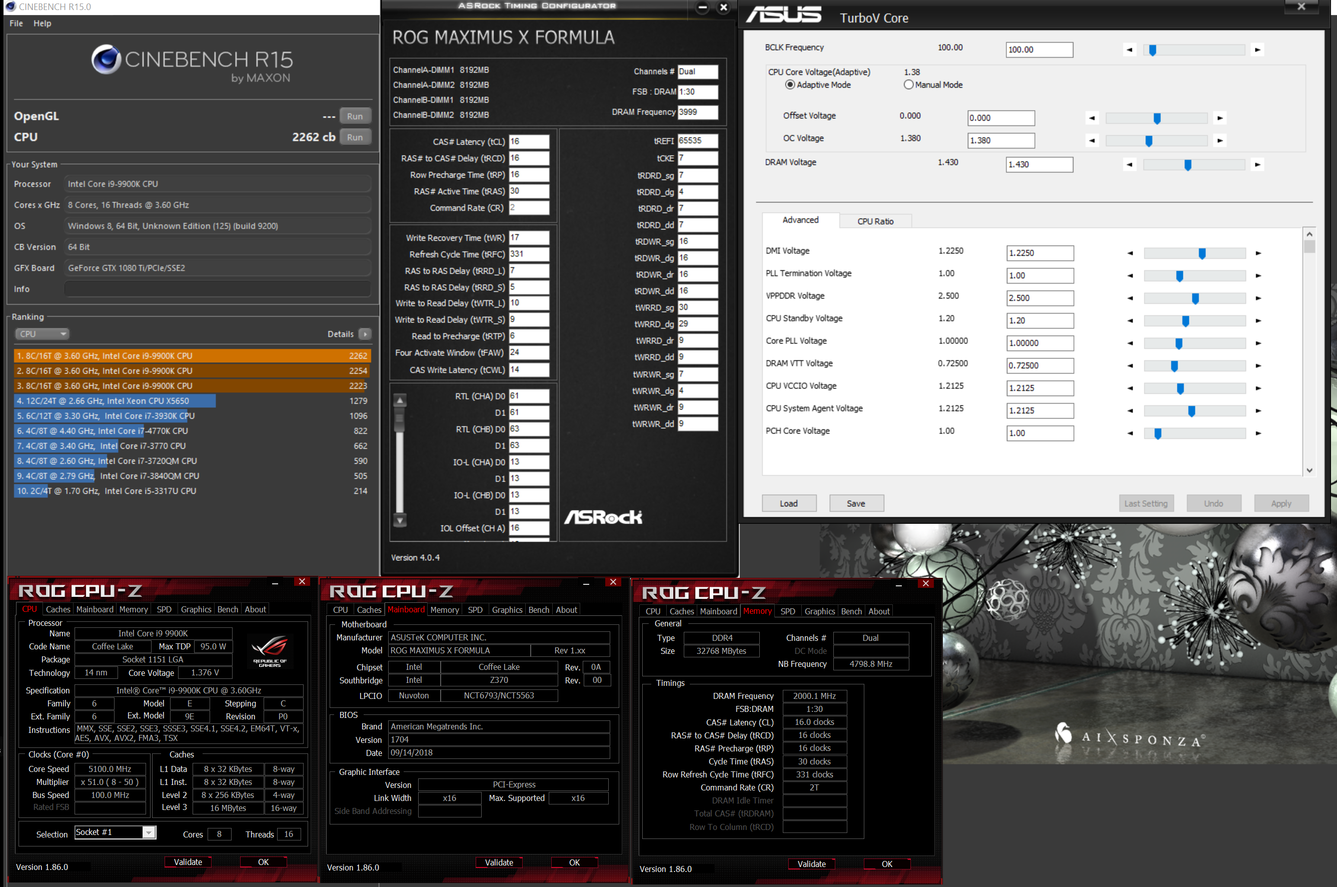
Task: Select the Intel Xeon CPU X5650 ranking row
Action: click(192, 401)
